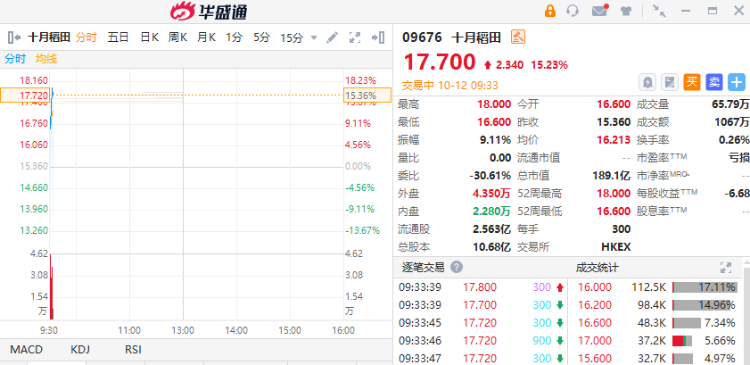The height and width of the screenshot is (365, 750).
Task: Select the 15分 chart tab
Action: tap(292, 38)
